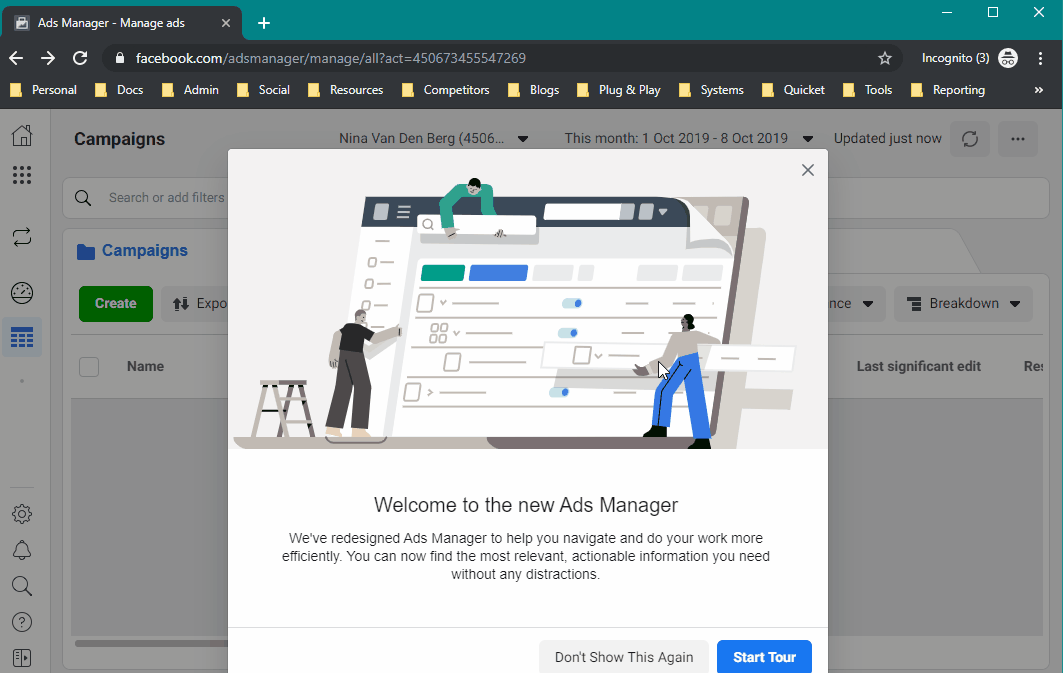Click the Updated just now text
This screenshot has height=673, width=1063.
(887, 138)
